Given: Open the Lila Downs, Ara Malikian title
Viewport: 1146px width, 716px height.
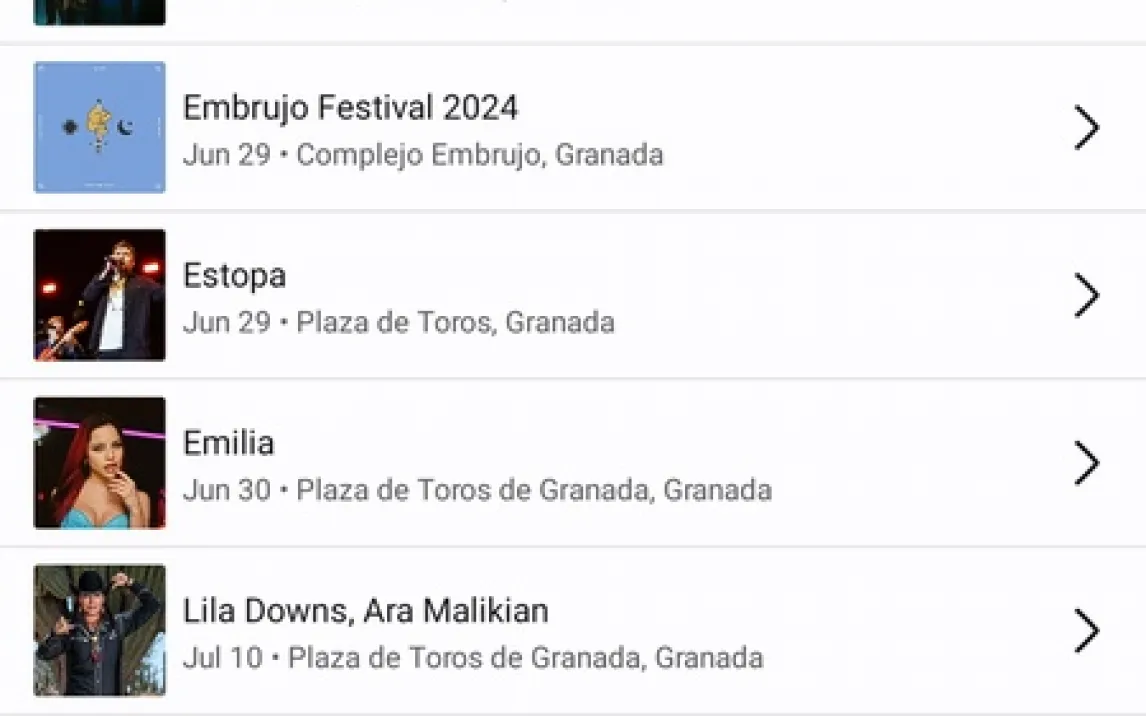Looking at the screenshot, I should tap(365, 610).
